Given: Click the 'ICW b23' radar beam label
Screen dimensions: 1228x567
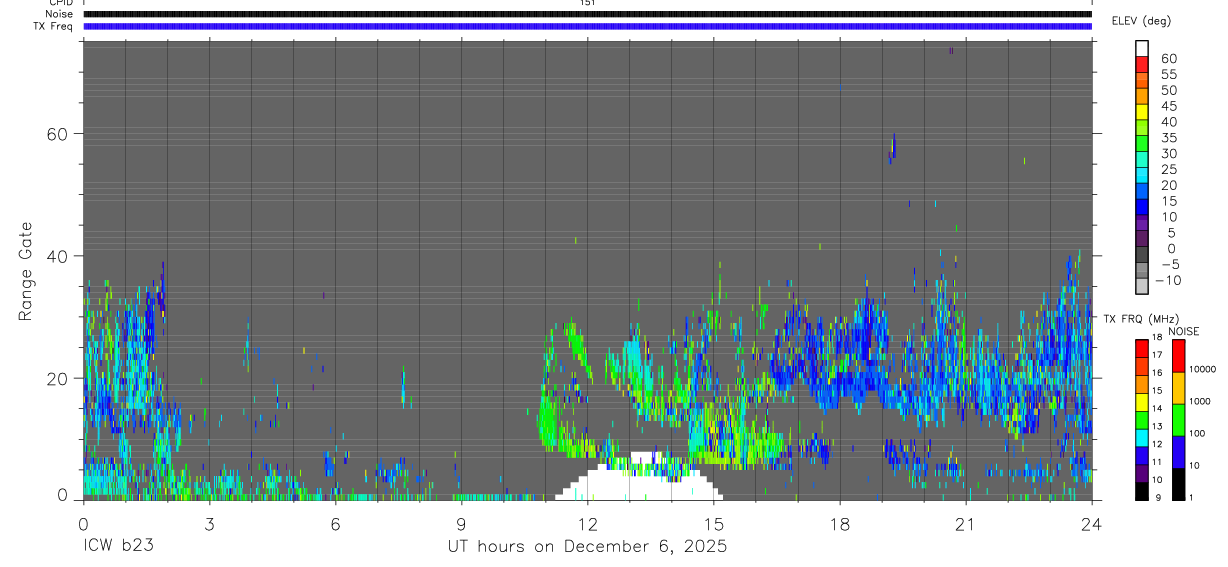Looking at the screenshot, I should pos(118,547).
